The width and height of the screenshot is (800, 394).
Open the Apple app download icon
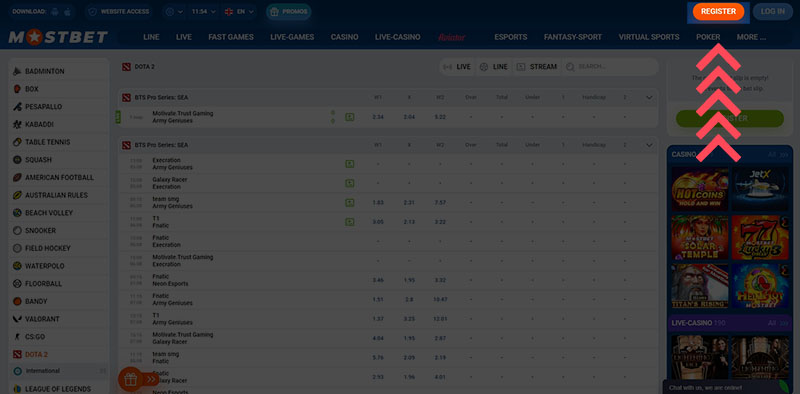67,12
